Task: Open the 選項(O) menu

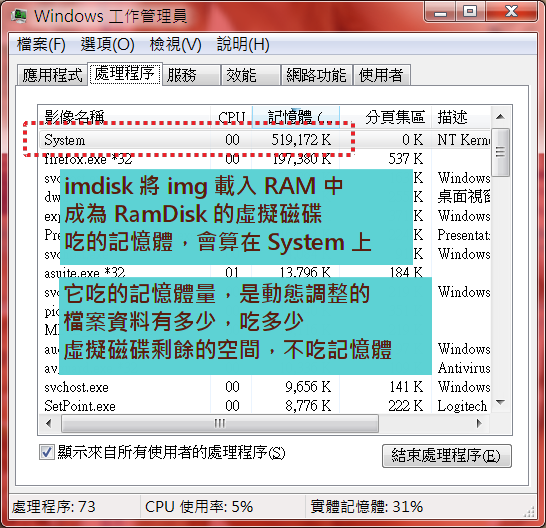Action: (x=107, y=45)
